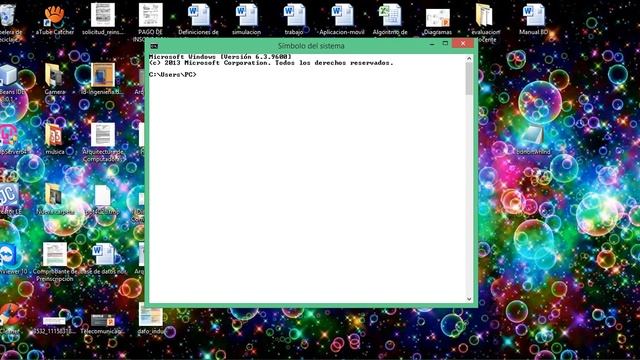
Task: Launch the TeamViewer 10 shortcut
Action: pos(8,255)
